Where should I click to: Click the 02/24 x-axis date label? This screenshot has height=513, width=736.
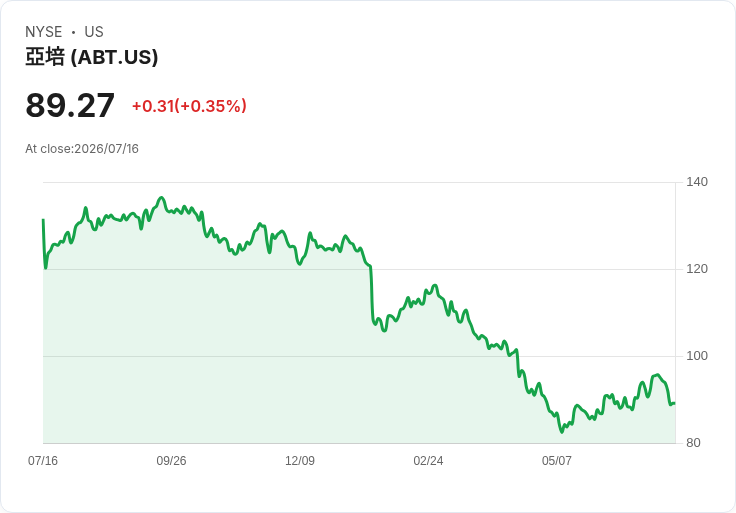point(428,460)
